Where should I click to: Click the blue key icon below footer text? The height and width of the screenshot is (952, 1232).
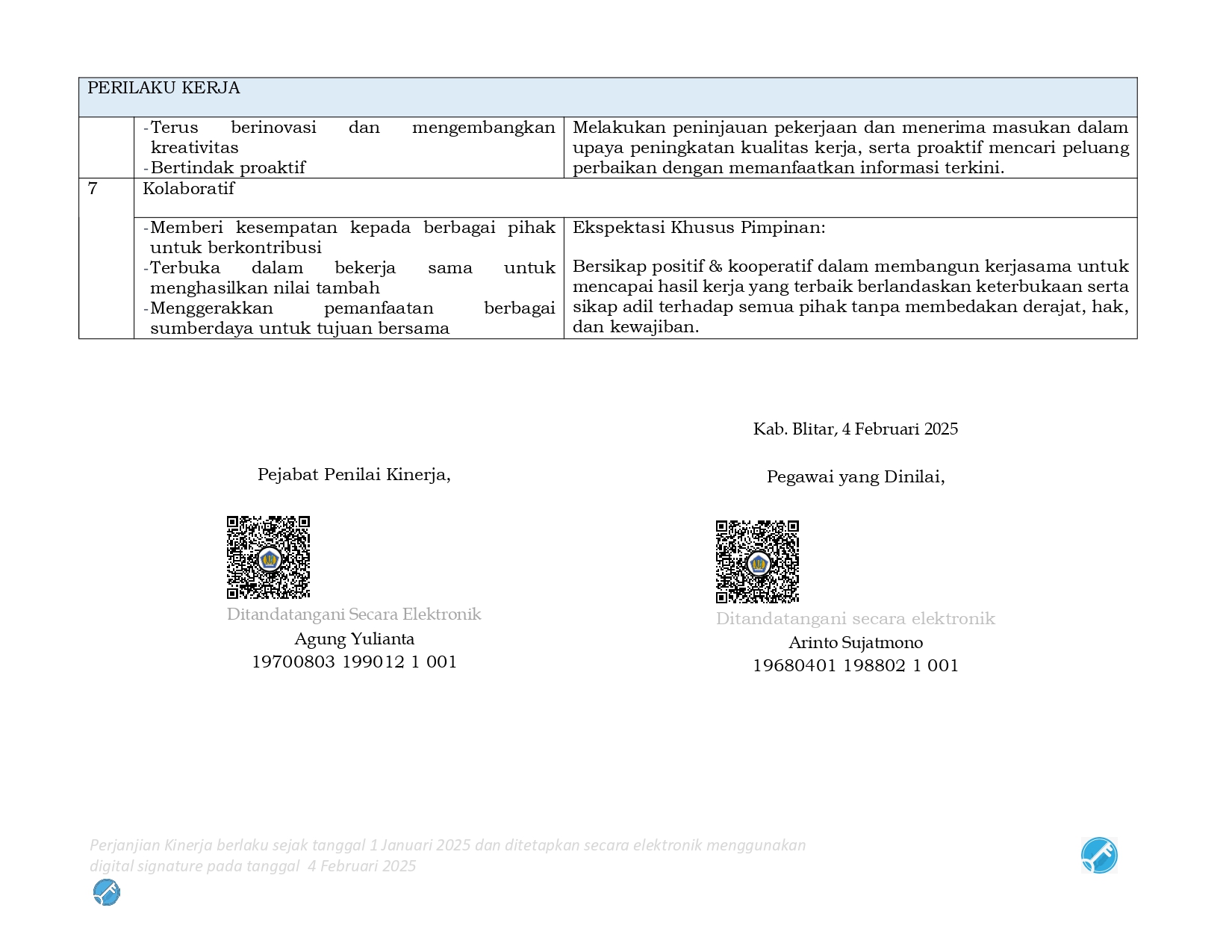107,892
